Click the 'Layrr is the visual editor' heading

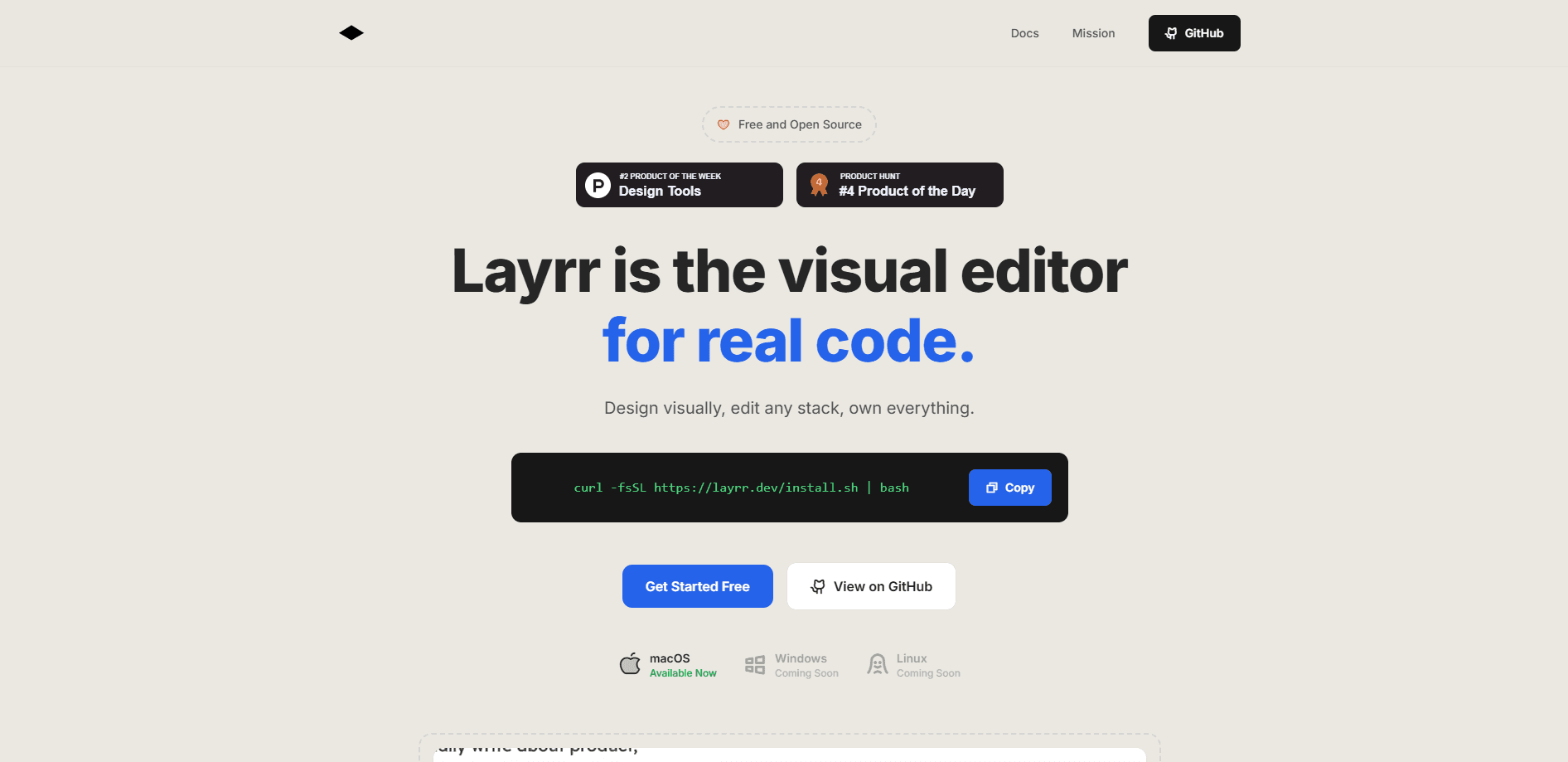pyautogui.click(x=790, y=271)
